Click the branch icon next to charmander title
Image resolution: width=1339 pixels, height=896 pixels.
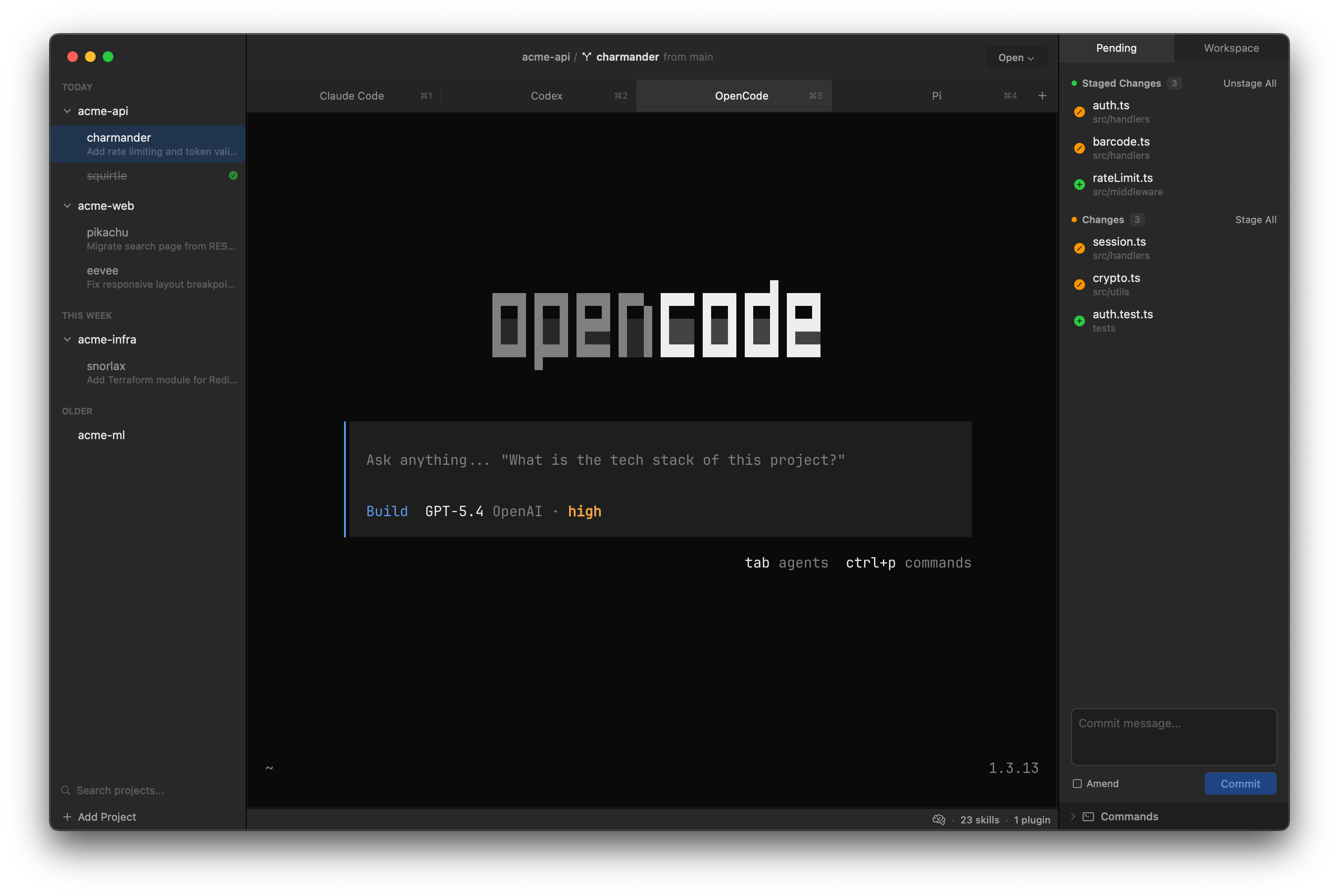[x=587, y=57]
